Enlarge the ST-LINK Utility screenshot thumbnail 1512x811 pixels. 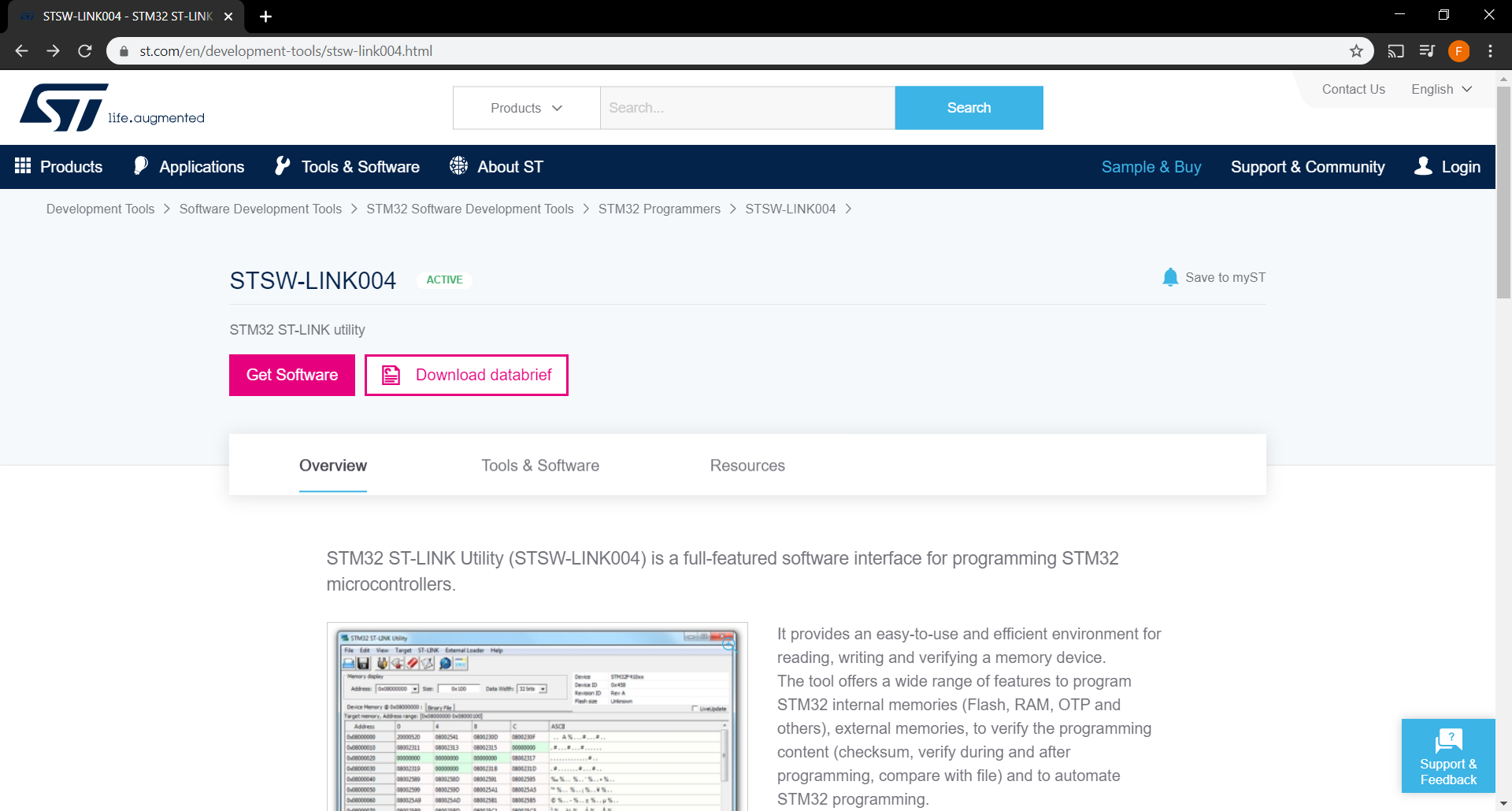(x=729, y=645)
